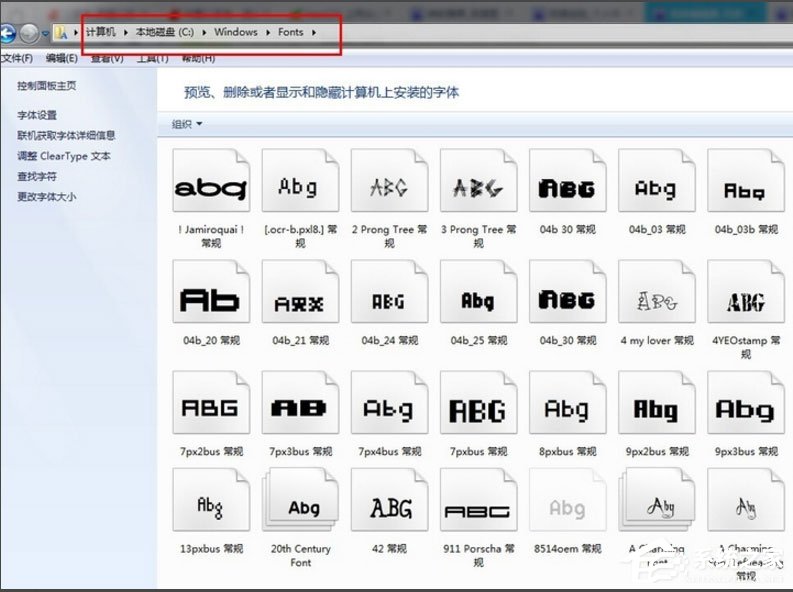Viewport: 793px width, 592px height.
Task: Select the 3 Prong Tree font icon
Action: 478,180
